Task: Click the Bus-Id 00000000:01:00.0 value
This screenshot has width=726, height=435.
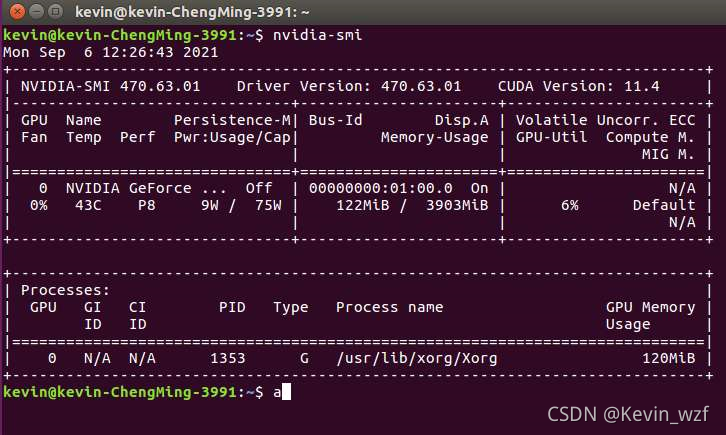Action: click(x=381, y=188)
